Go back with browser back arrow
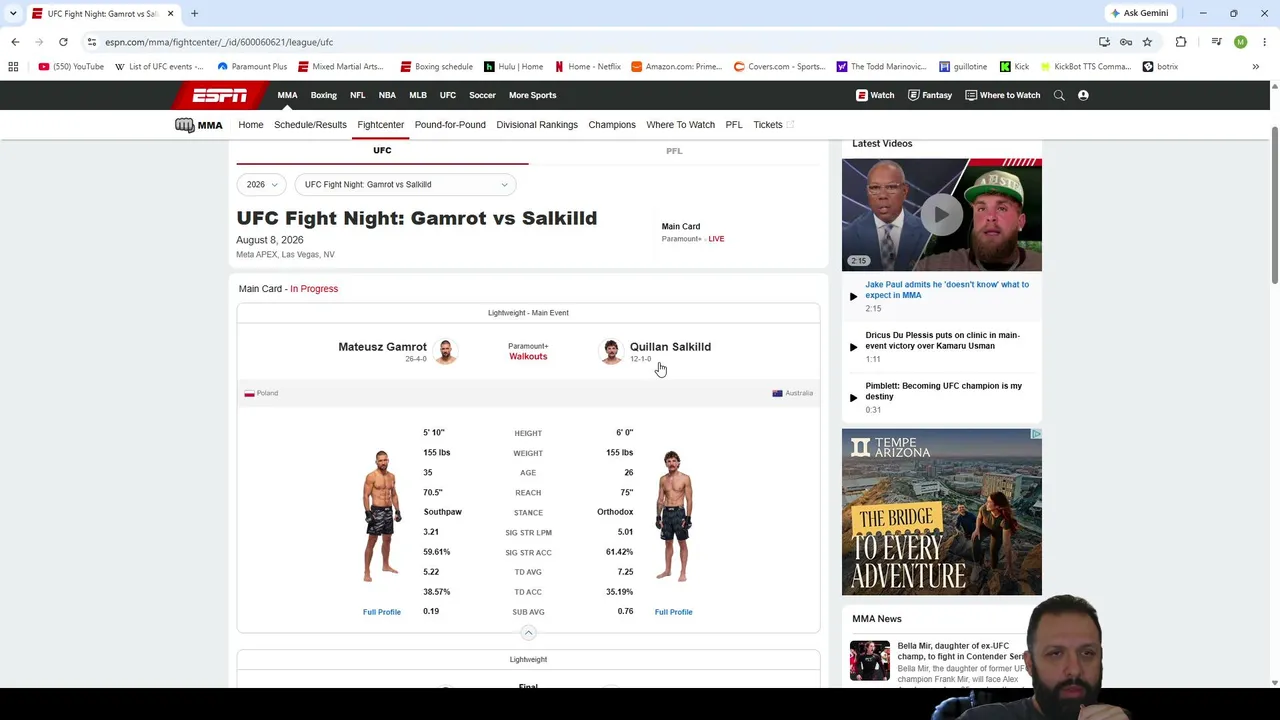This screenshot has height=720, width=1280. [15, 42]
